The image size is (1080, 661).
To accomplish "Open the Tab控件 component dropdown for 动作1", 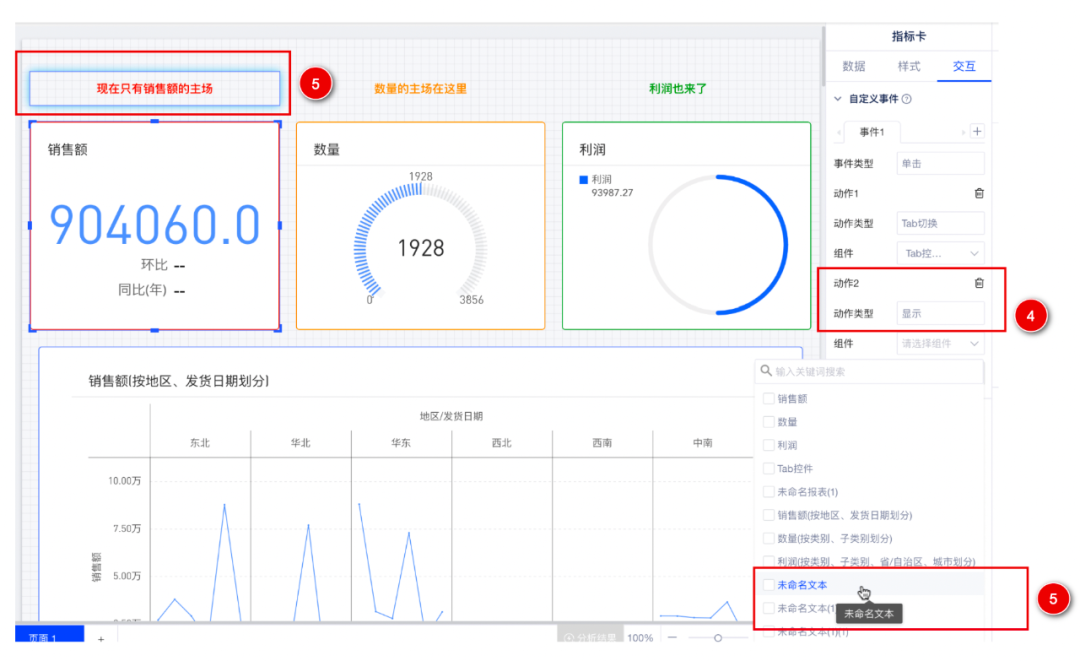I will (x=939, y=253).
